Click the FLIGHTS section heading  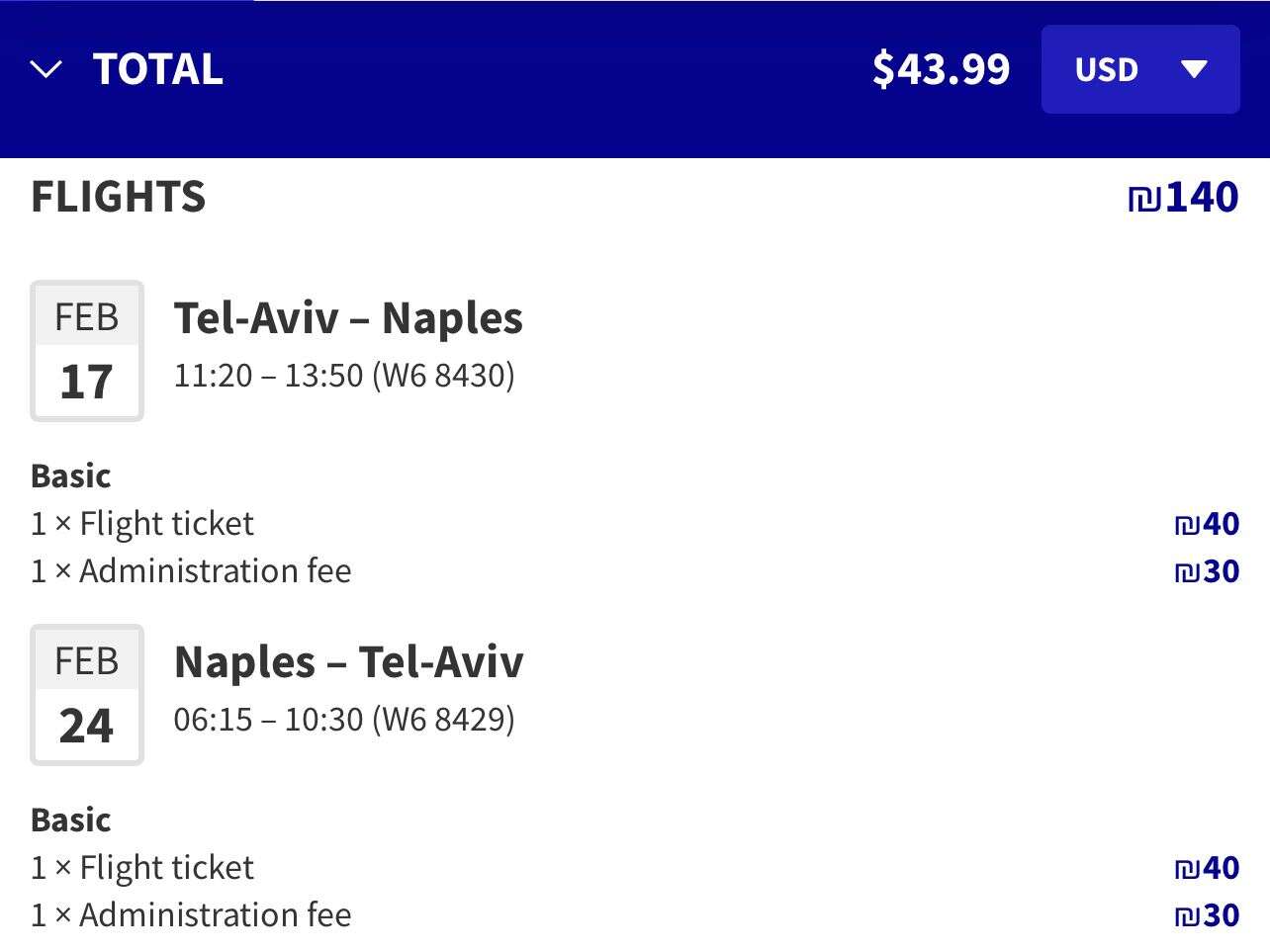pyautogui.click(x=119, y=197)
